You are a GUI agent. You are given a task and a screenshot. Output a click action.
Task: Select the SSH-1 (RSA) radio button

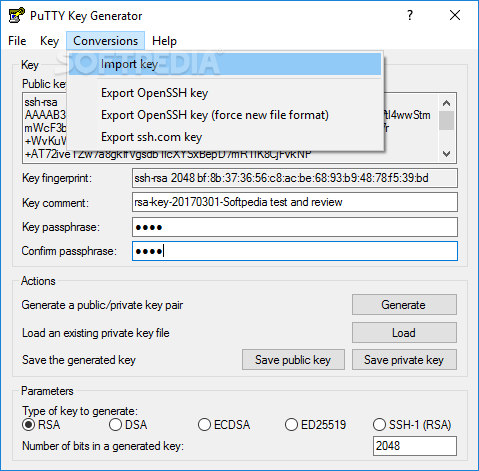coord(379,425)
